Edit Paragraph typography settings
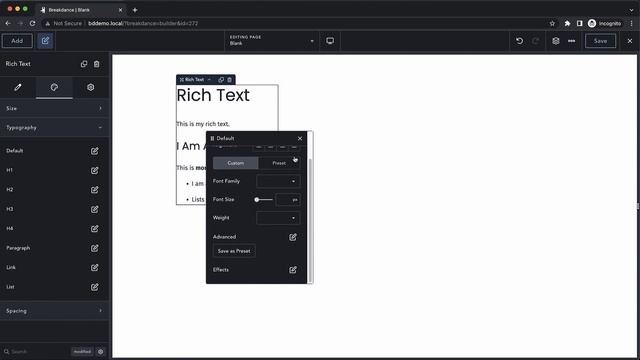Image resolution: width=640 pixels, height=360 pixels. 94,248
